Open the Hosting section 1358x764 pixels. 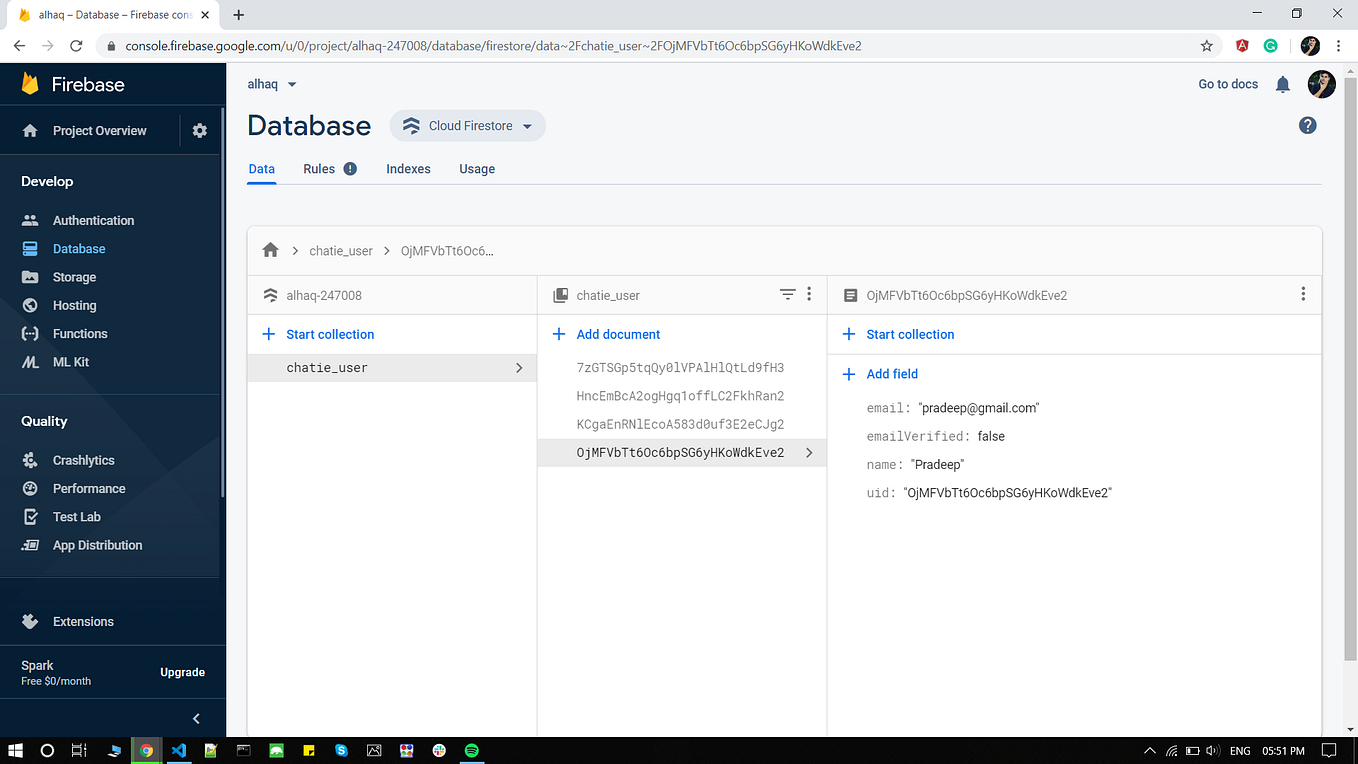pyautogui.click(x=73, y=305)
